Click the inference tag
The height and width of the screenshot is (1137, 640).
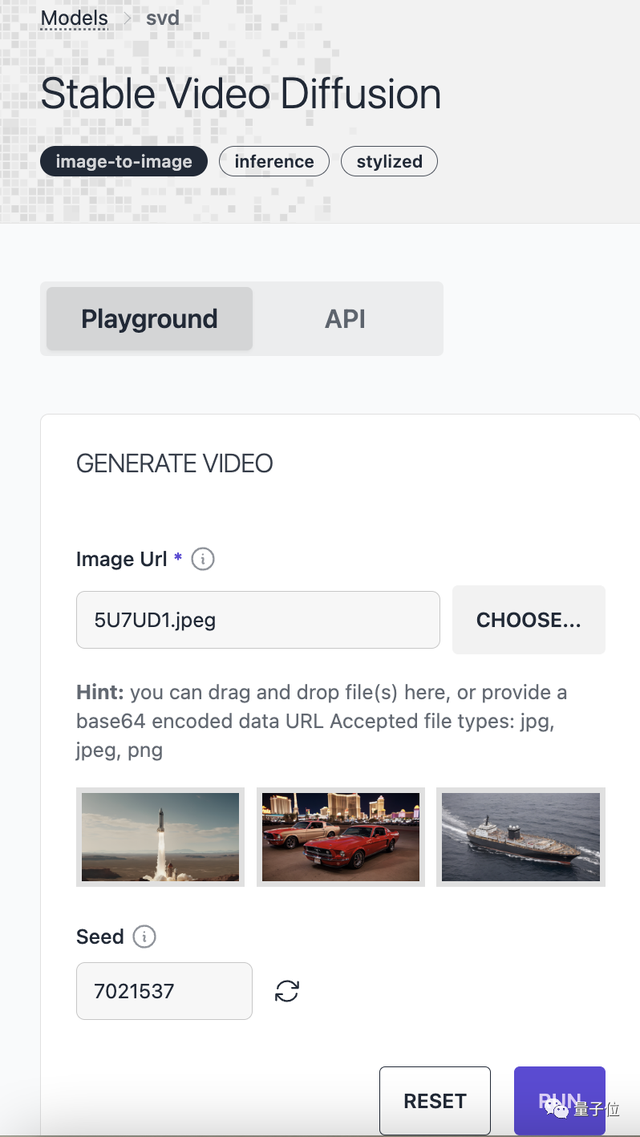[x=274, y=161]
